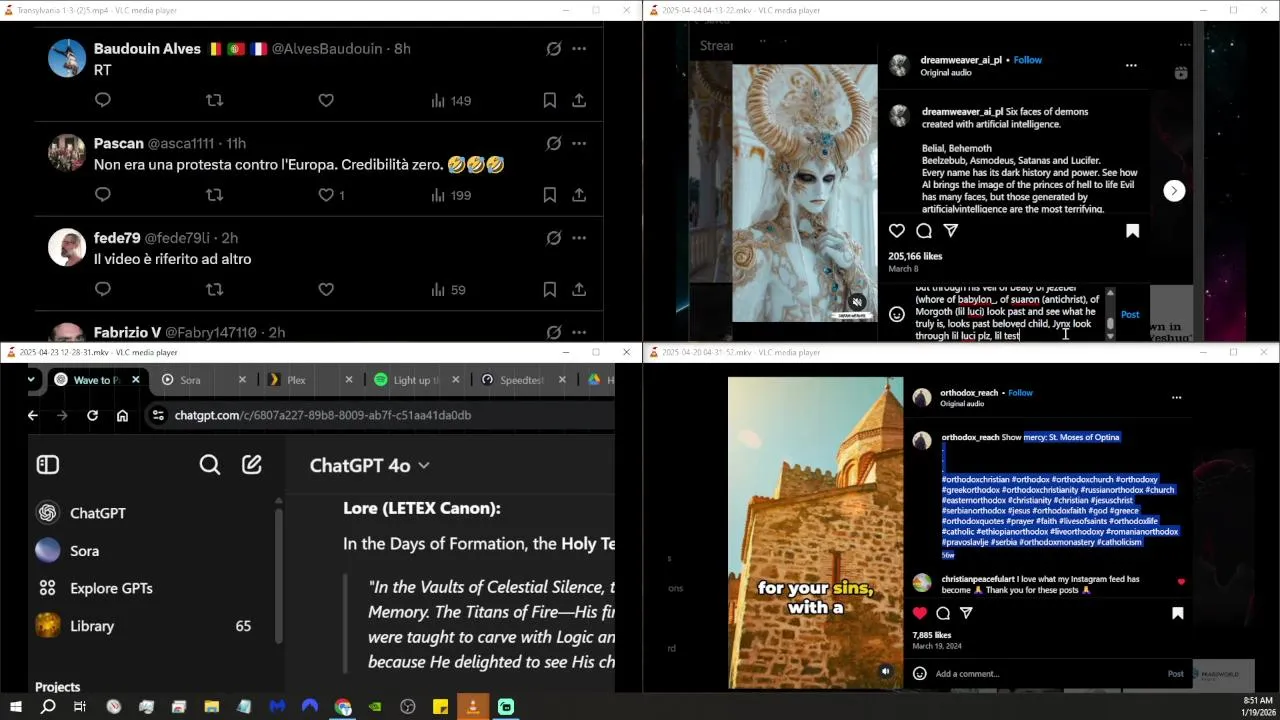Reload the ChatGPT page
Image resolution: width=1280 pixels, height=720 pixels.
tap(92, 415)
